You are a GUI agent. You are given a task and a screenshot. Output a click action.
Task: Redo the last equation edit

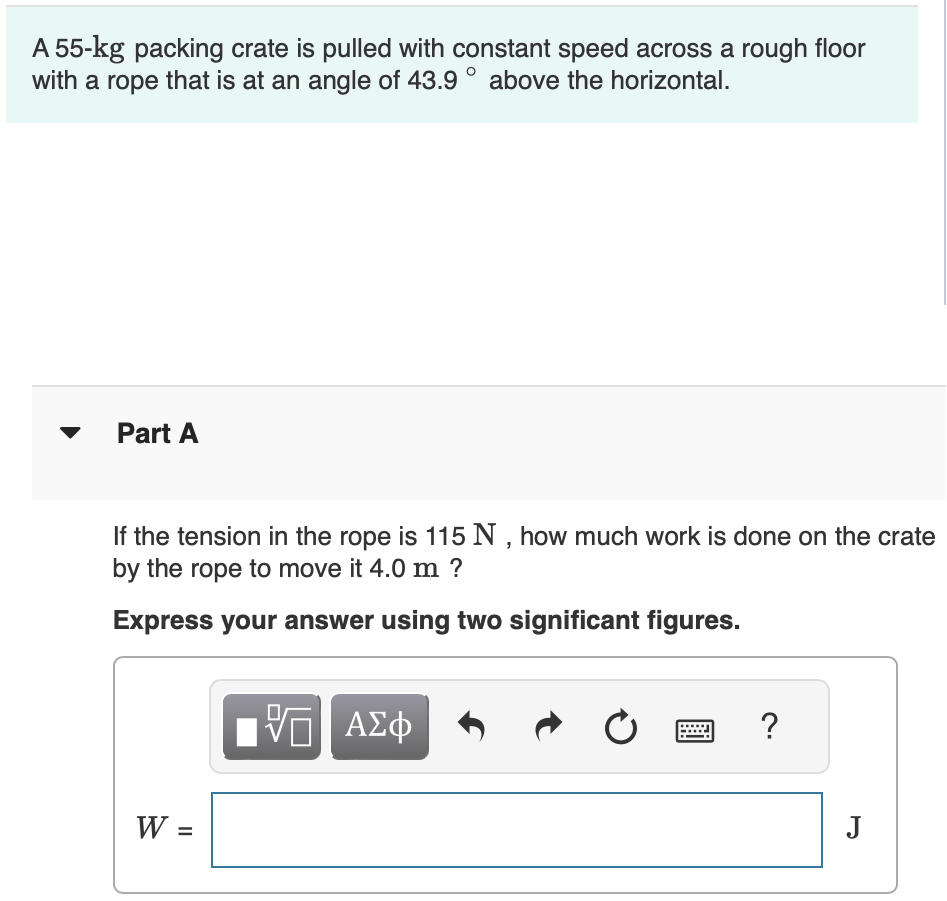(x=547, y=727)
